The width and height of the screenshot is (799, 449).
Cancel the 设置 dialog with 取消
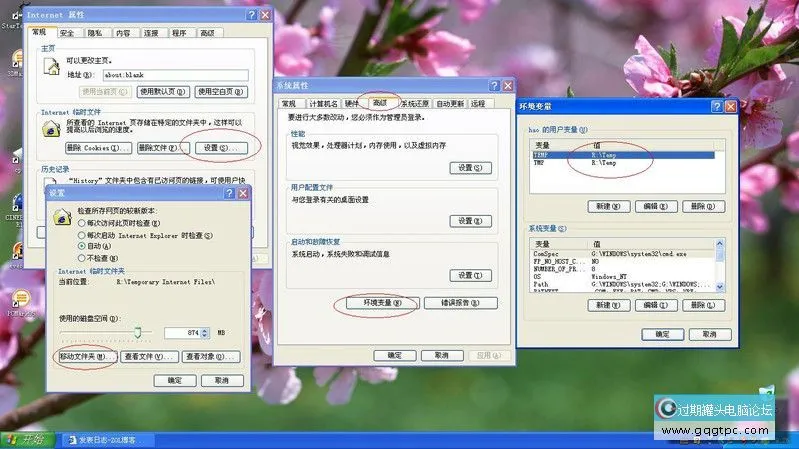tap(222, 381)
